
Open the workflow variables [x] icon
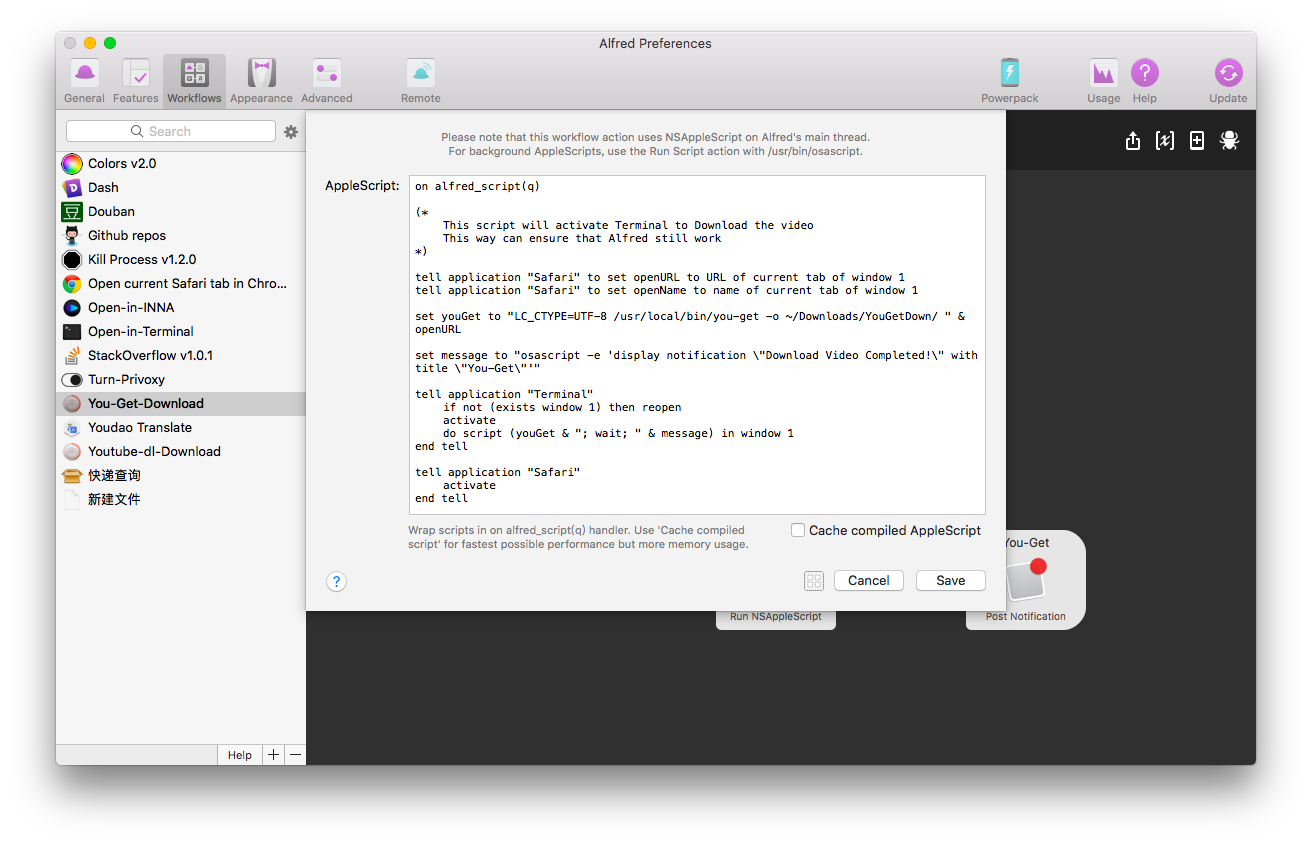1165,141
